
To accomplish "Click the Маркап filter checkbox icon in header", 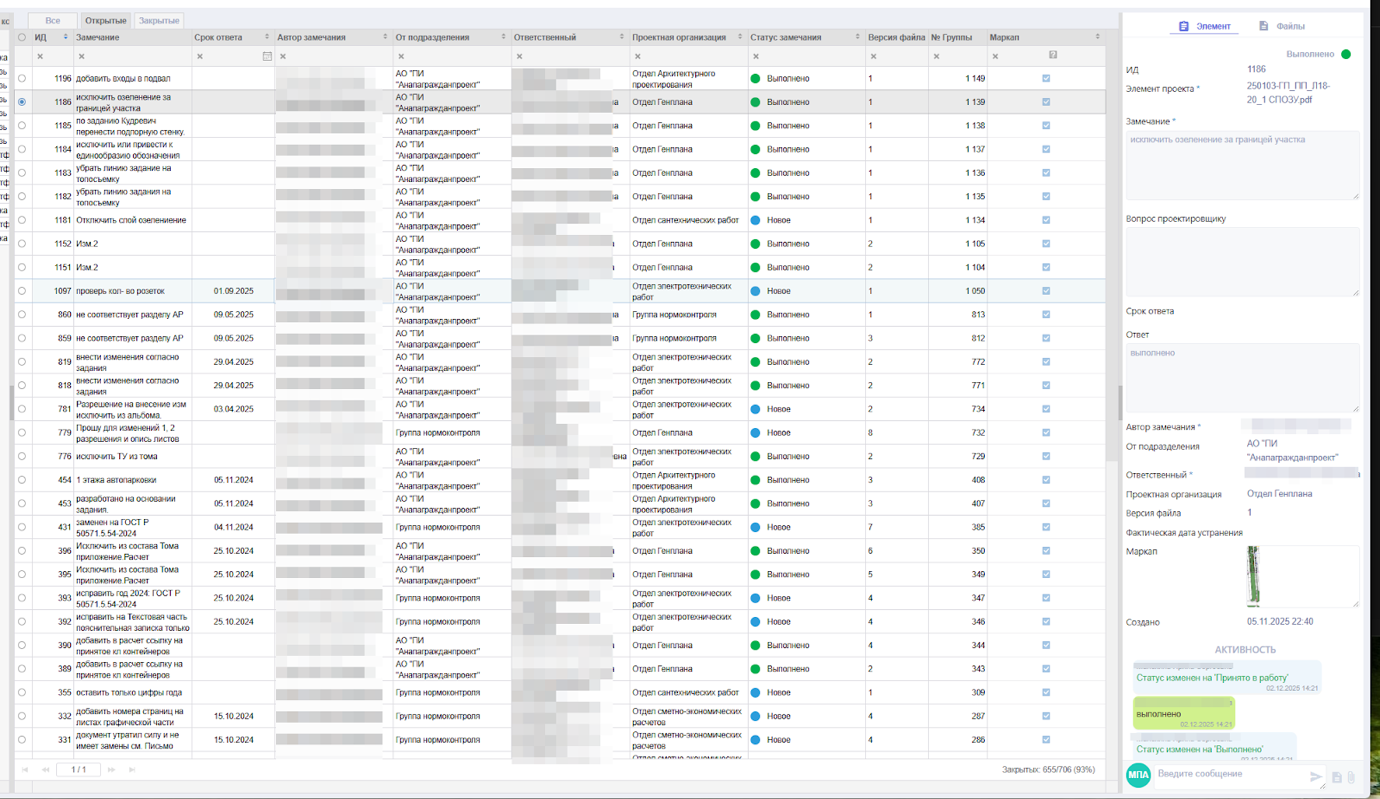I will pyautogui.click(x=1053, y=55).
